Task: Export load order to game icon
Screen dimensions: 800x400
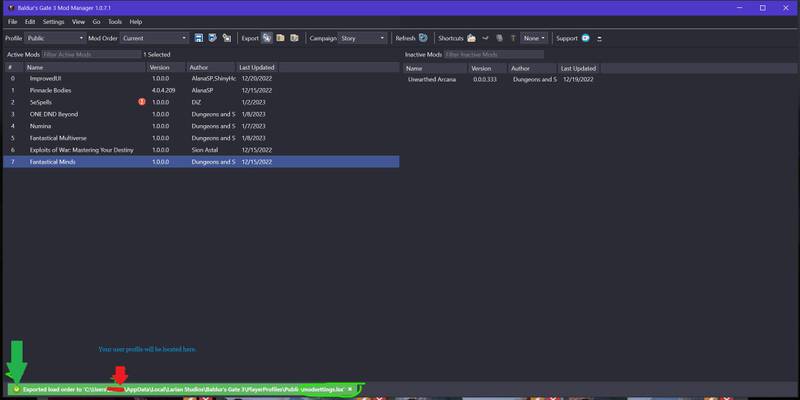Action: click(267, 38)
